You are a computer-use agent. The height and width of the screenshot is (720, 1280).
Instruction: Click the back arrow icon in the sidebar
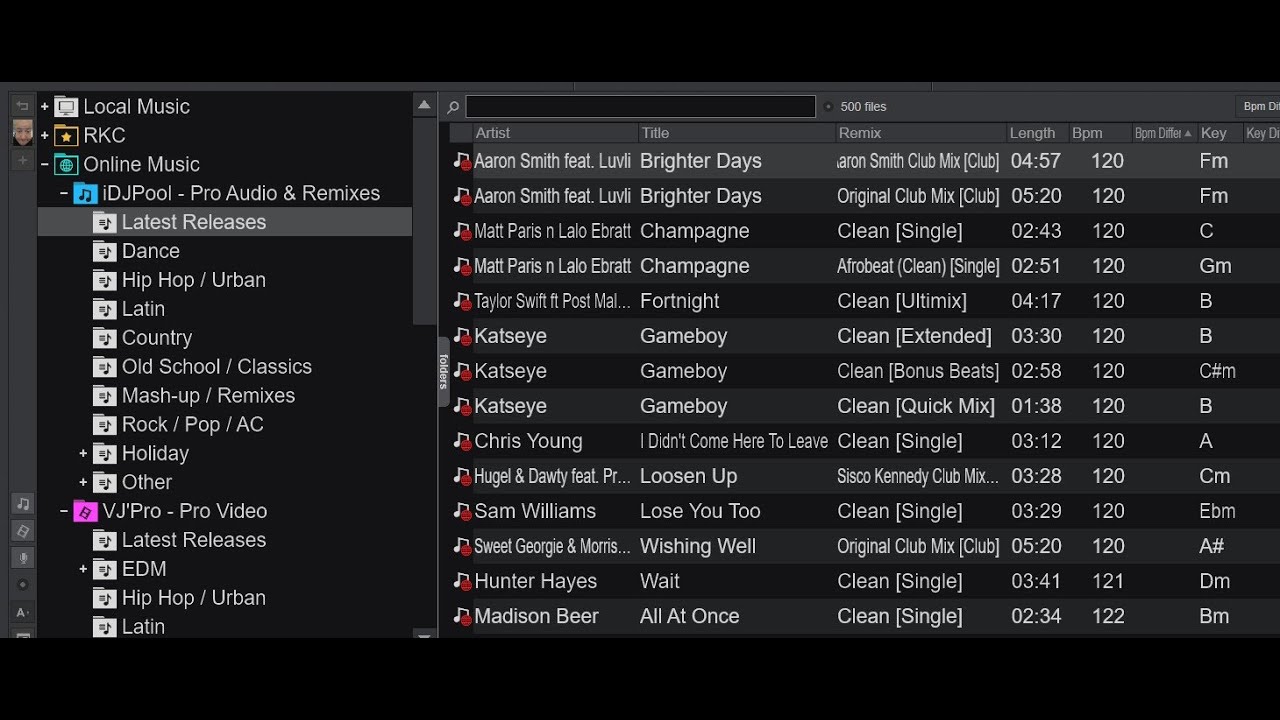point(22,106)
